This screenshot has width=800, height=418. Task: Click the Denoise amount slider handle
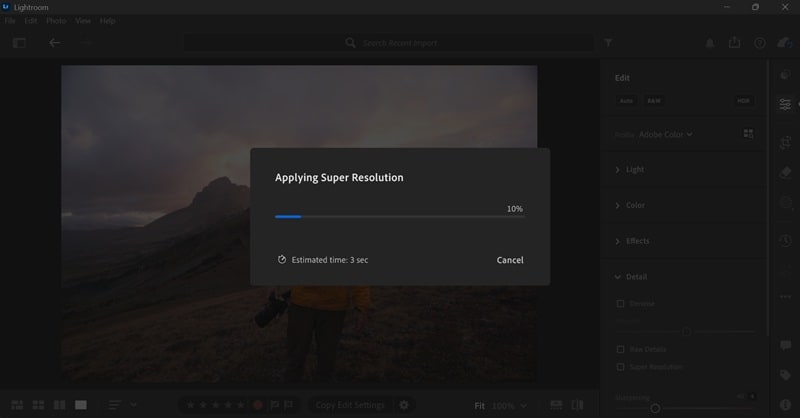click(x=687, y=332)
